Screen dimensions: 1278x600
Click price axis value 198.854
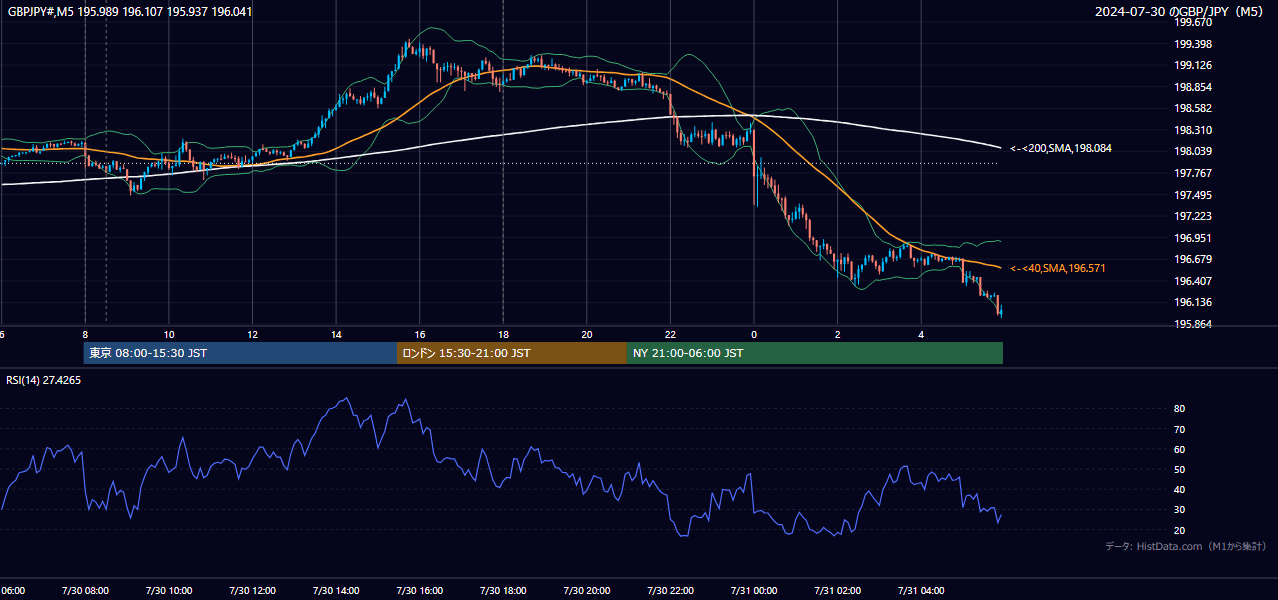click(1193, 87)
